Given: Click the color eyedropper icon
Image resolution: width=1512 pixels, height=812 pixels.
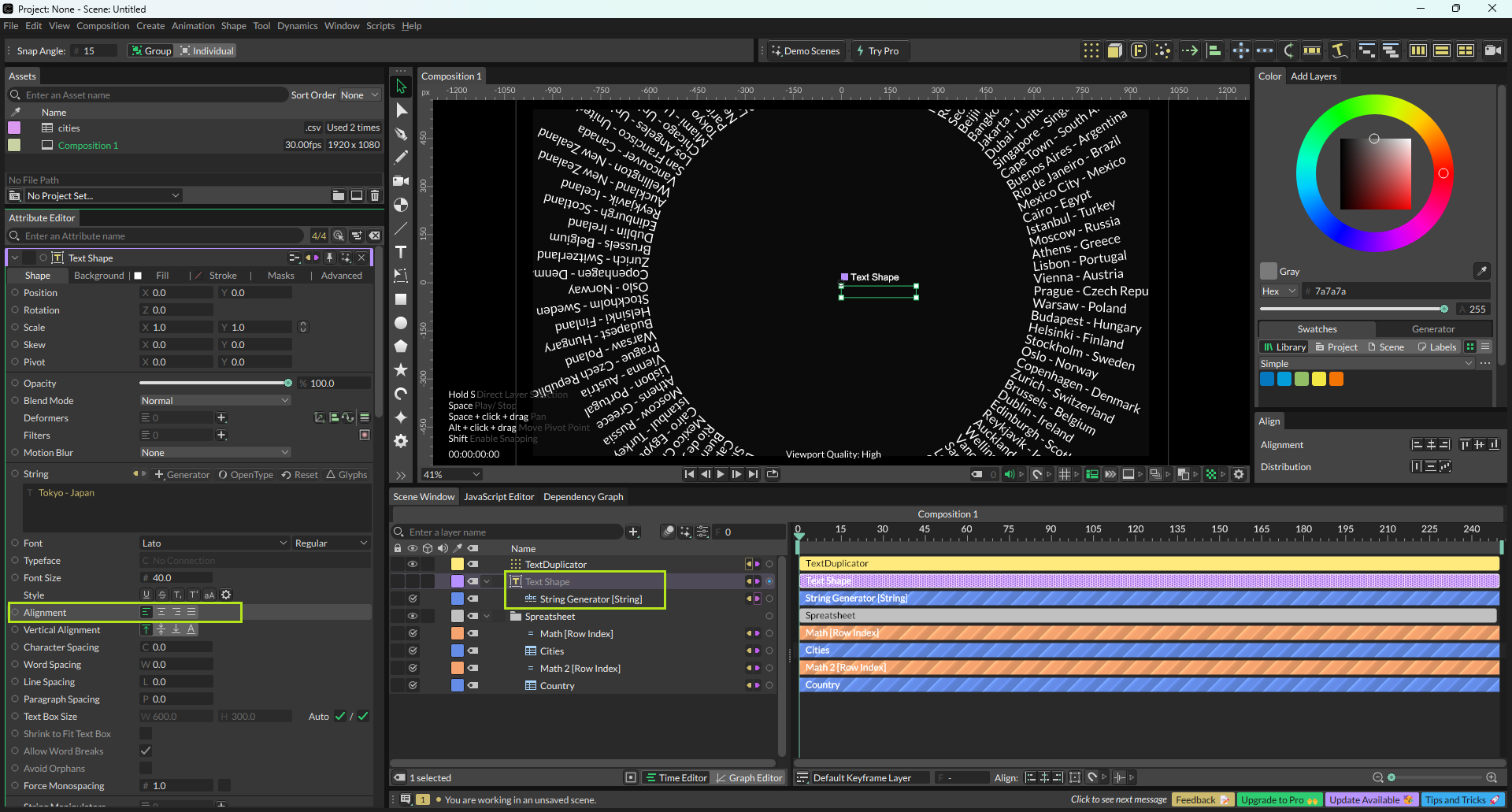Looking at the screenshot, I should pos(1481,271).
